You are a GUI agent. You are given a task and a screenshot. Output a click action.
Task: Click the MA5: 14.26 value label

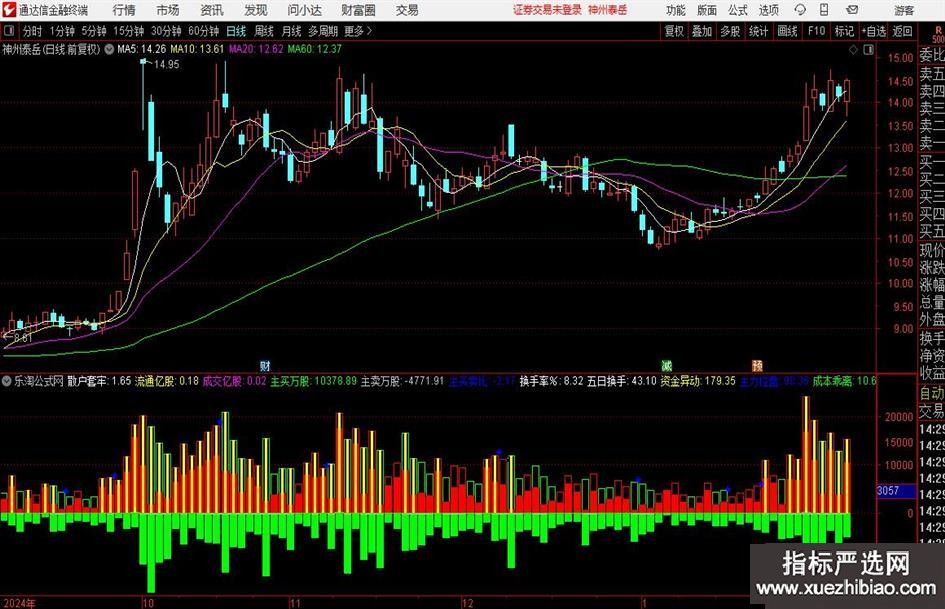[x=142, y=49]
